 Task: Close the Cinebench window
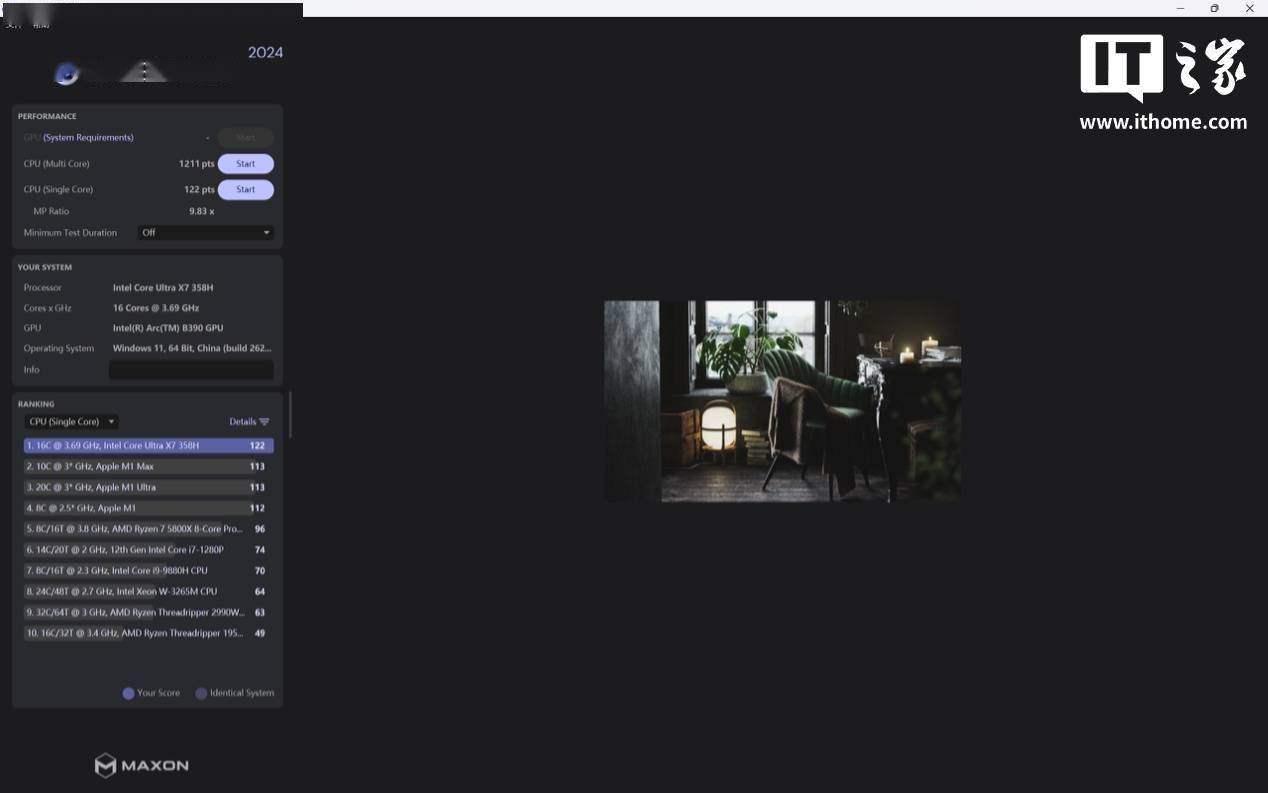coord(1249,8)
